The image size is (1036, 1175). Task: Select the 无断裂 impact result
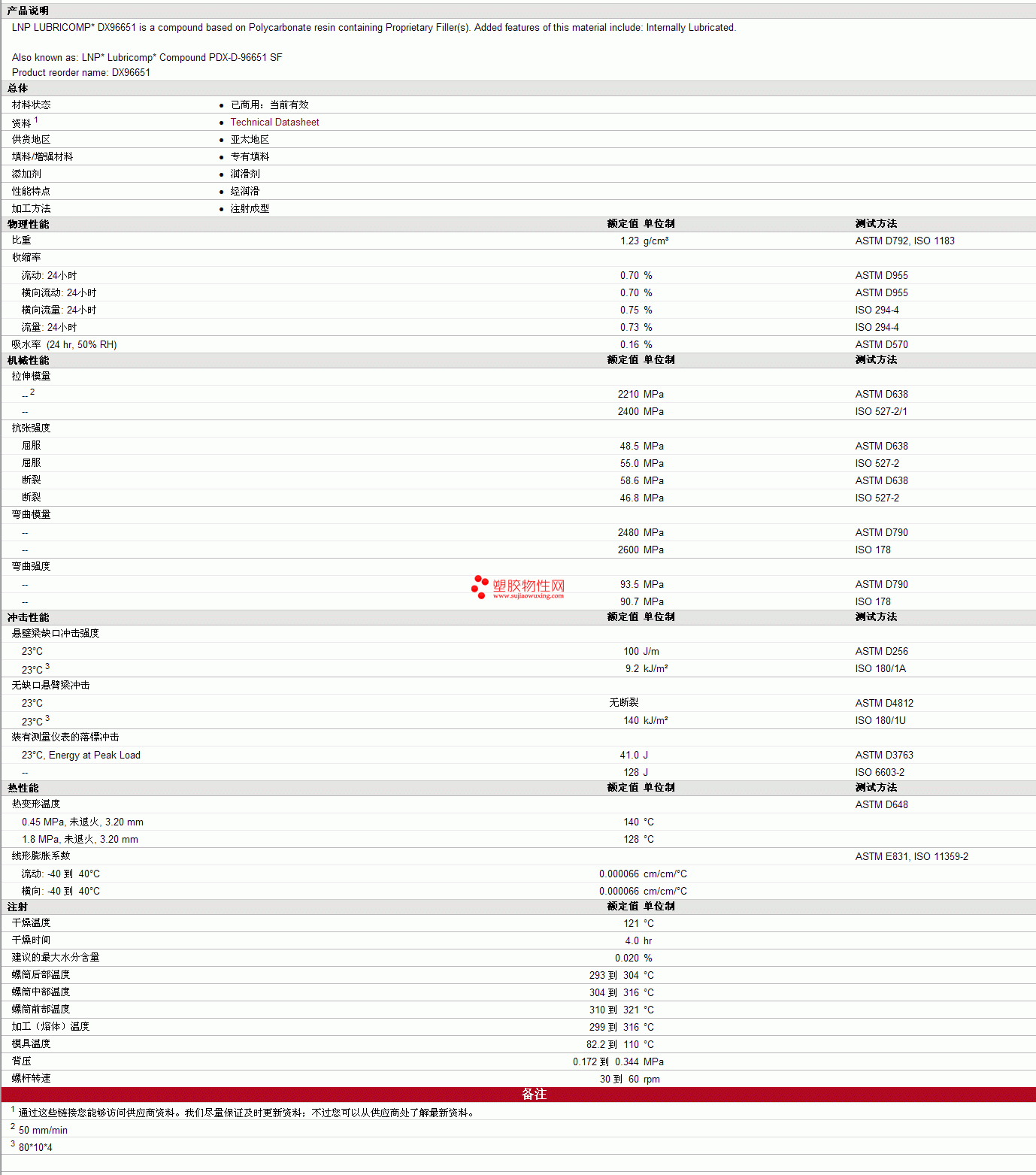(624, 703)
